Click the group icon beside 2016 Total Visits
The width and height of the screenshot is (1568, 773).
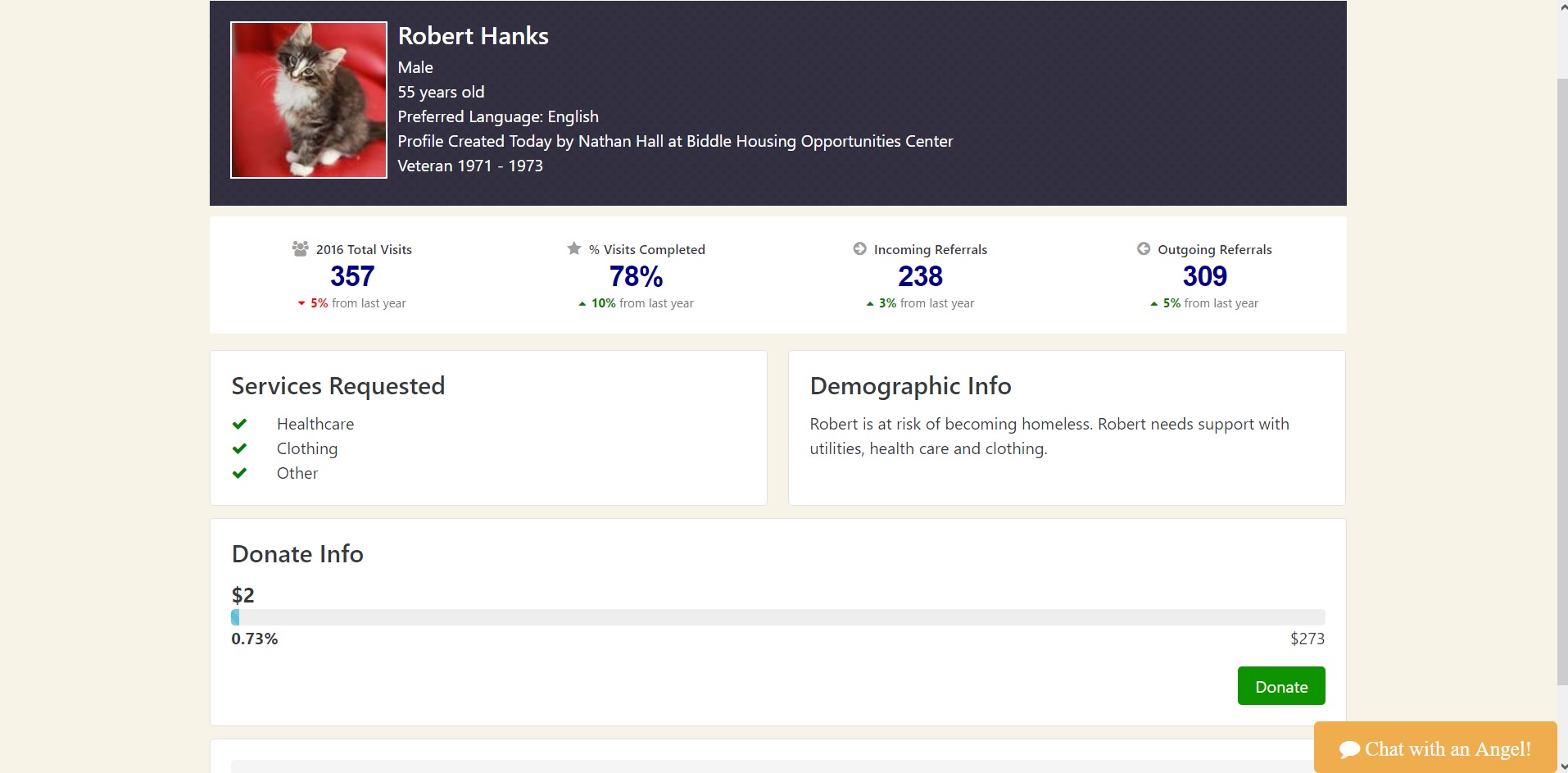[x=301, y=248]
